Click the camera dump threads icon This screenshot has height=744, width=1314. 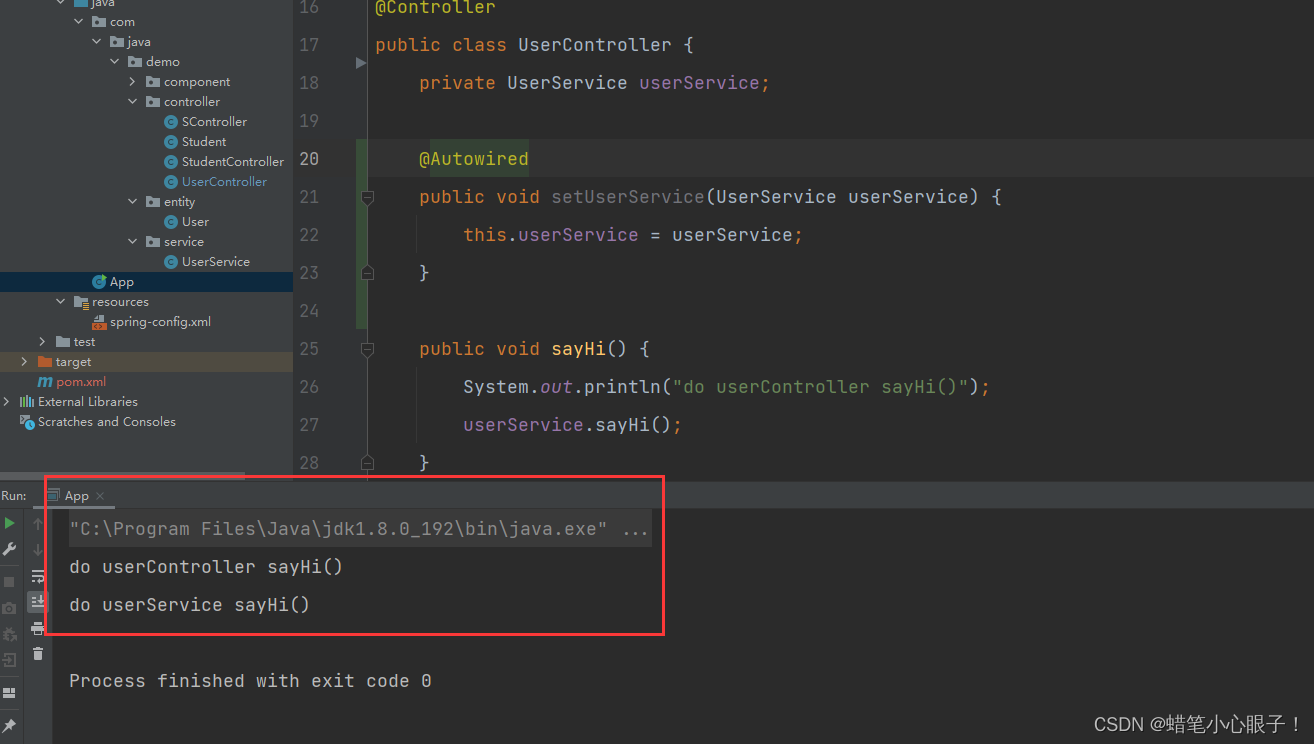pyautogui.click(x=9, y=608)
